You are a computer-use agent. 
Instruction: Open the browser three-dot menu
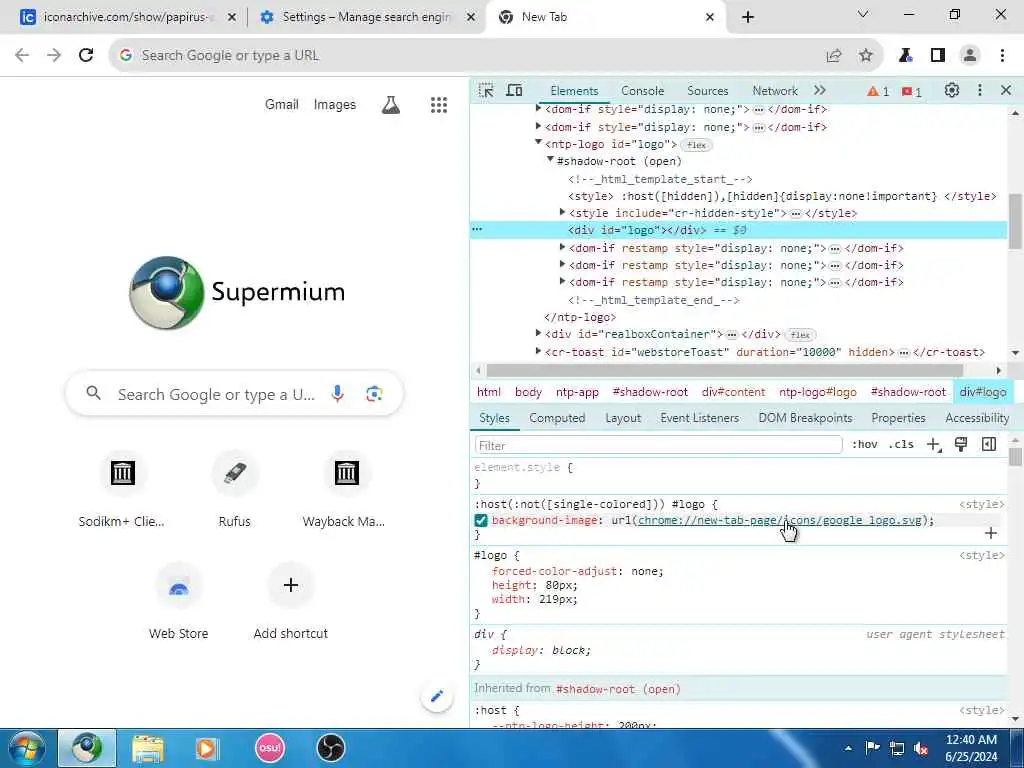point(1002,56)
